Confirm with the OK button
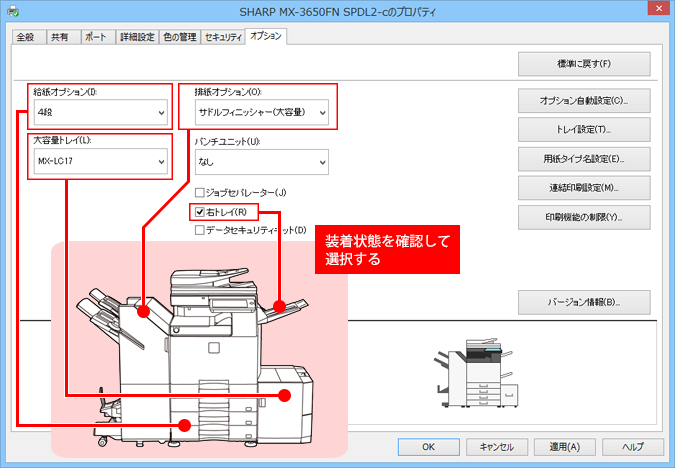Viewport: 675px width, 468px height. click(x=429, y=447)
